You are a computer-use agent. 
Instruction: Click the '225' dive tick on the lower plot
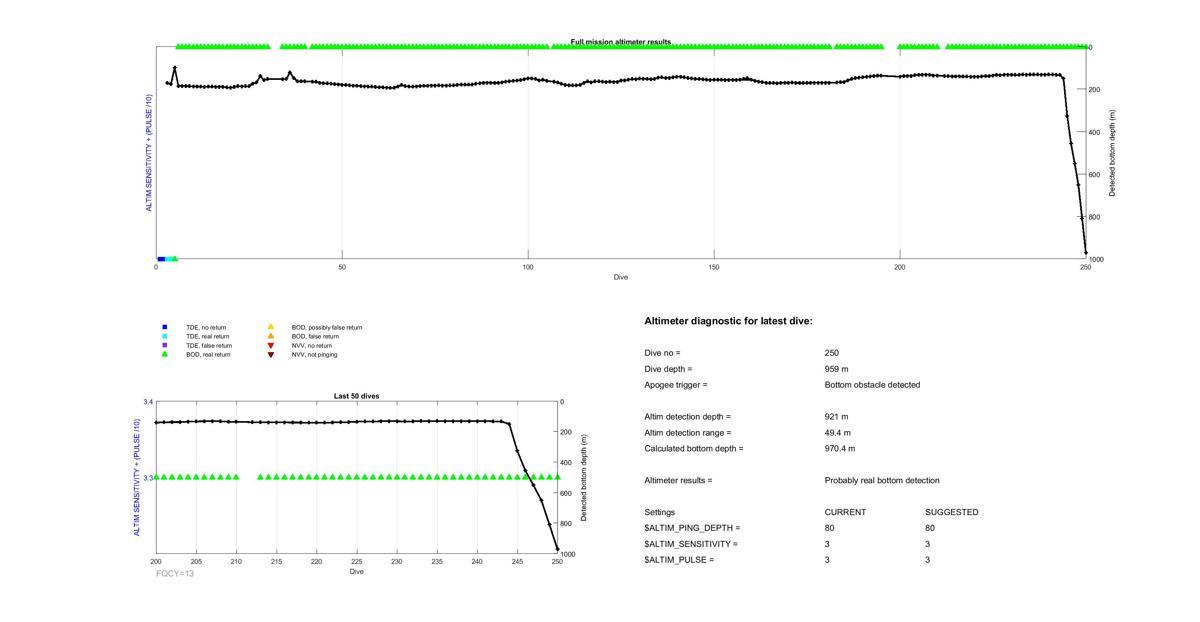tap(357, 562)
